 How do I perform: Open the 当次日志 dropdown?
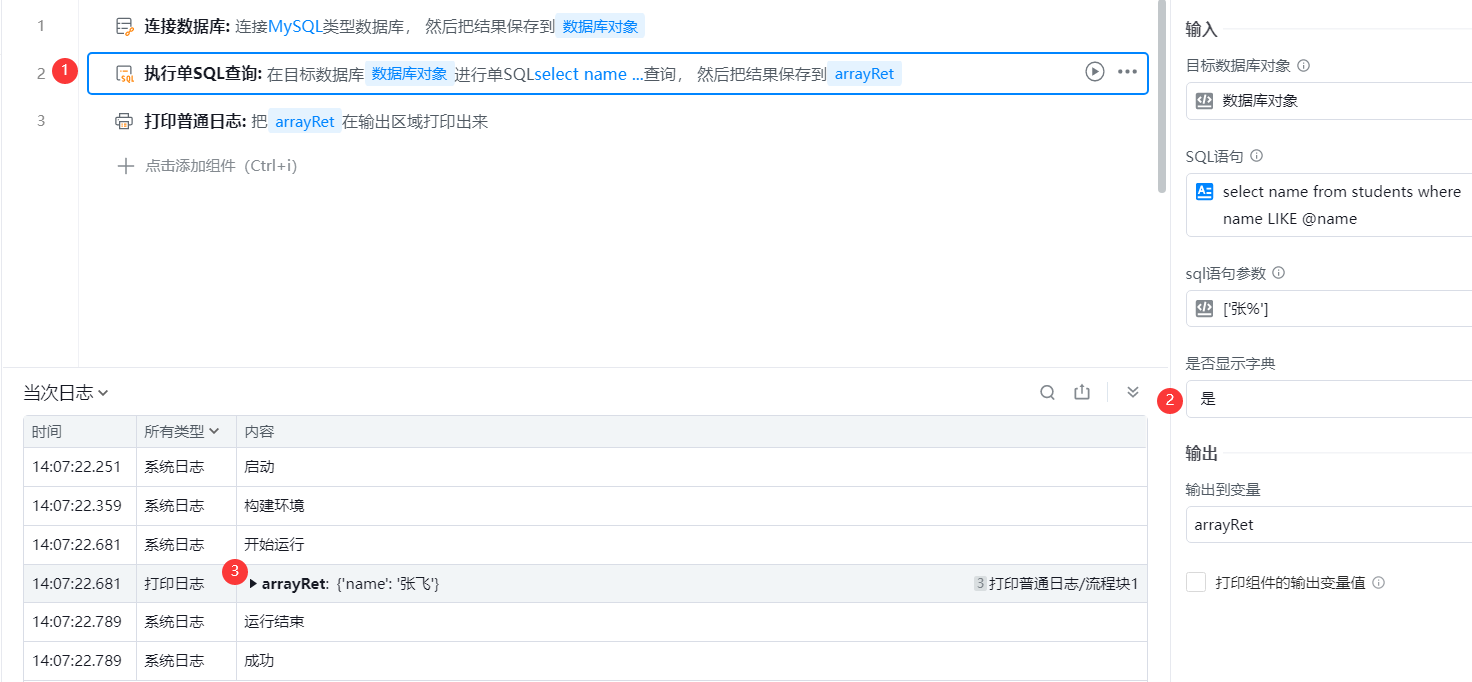66,393
